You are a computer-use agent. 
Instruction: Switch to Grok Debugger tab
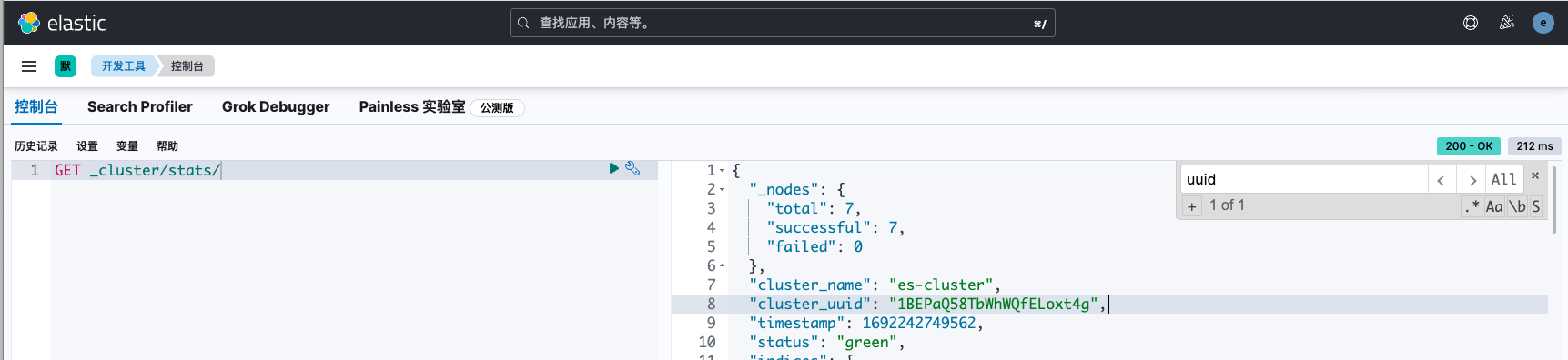click(276, 106)
